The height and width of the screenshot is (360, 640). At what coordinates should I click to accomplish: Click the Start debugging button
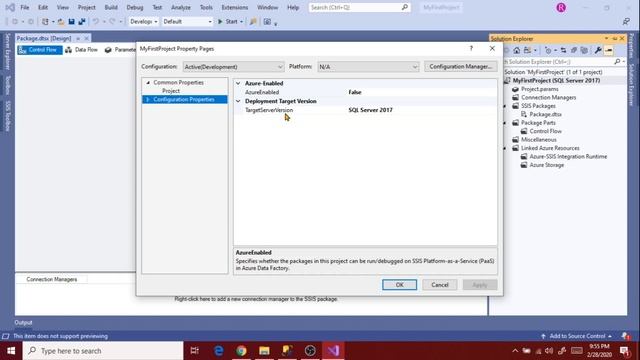[x=228, y=22]
